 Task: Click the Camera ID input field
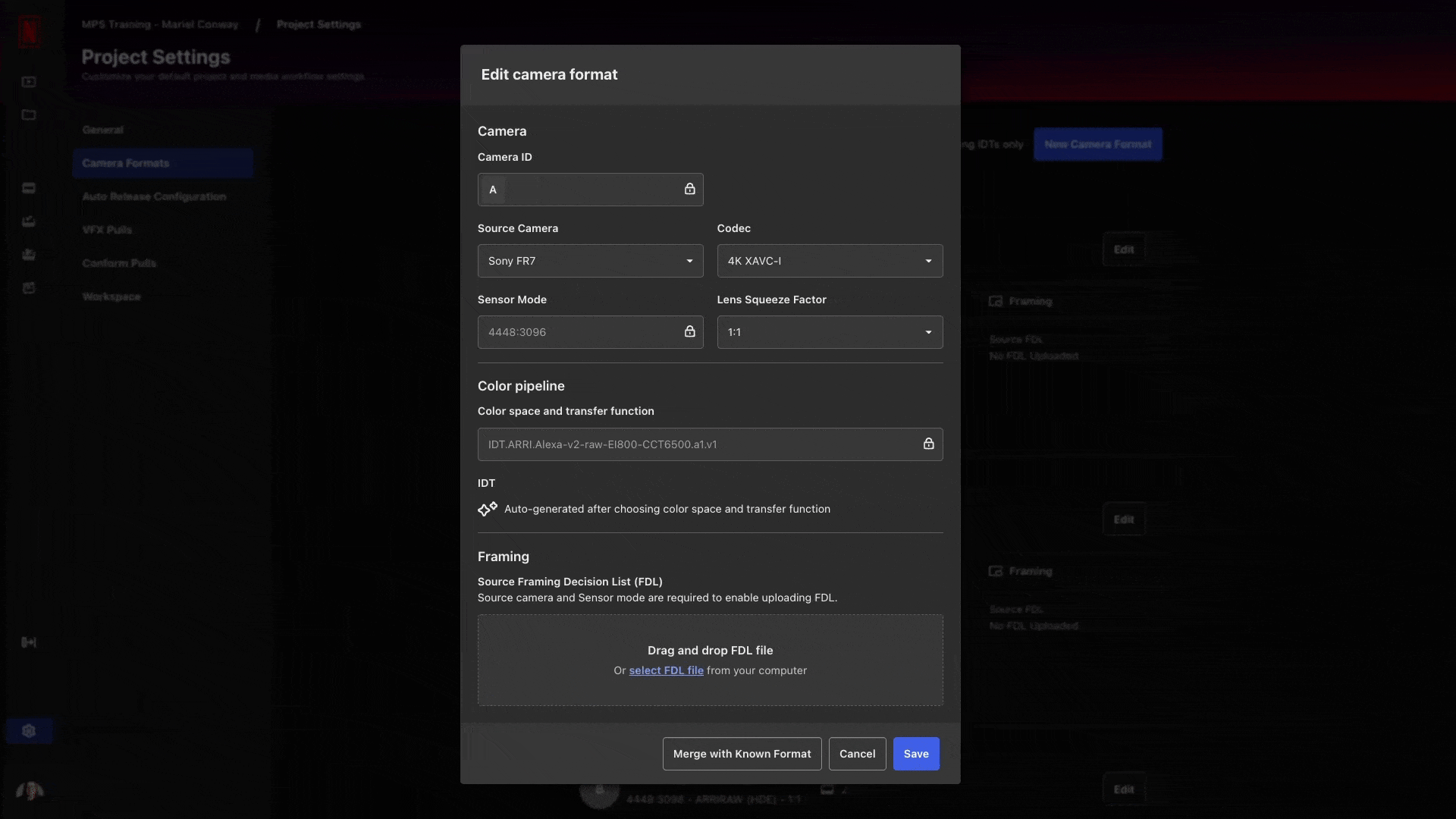[x=590, y=190]
